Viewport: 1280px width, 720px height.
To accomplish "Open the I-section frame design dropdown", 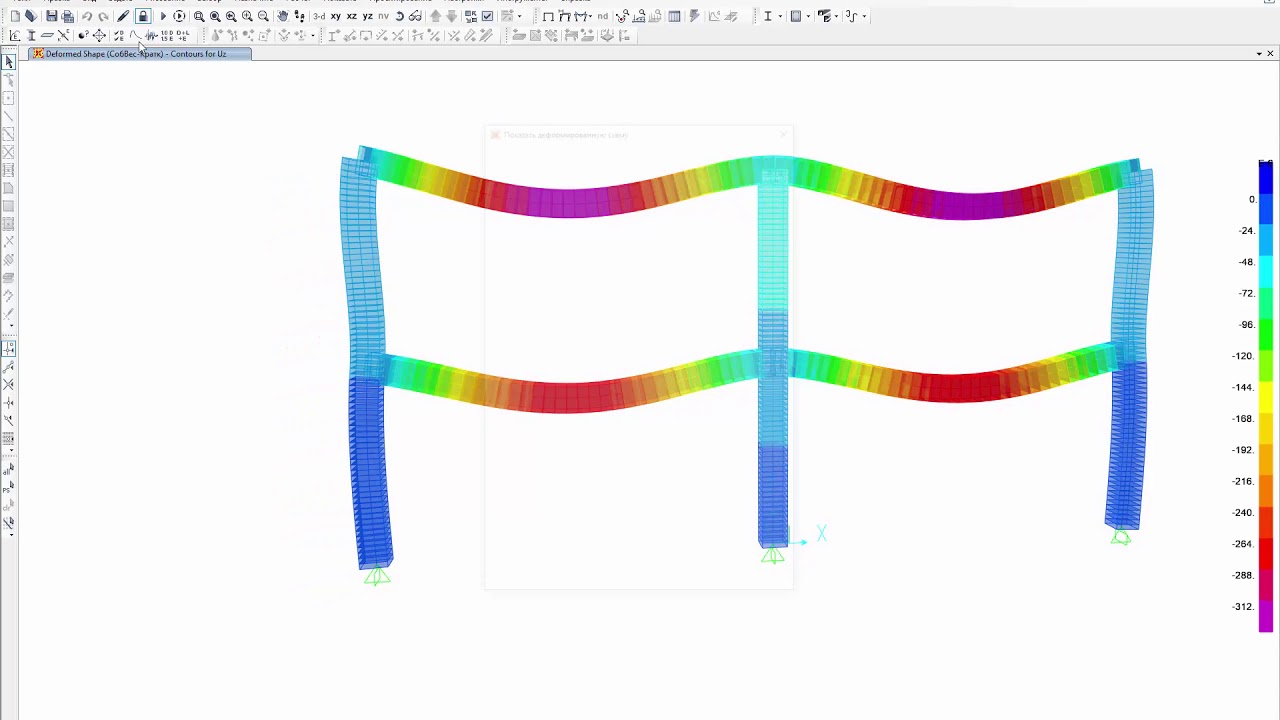I will [x=780, y=16].
